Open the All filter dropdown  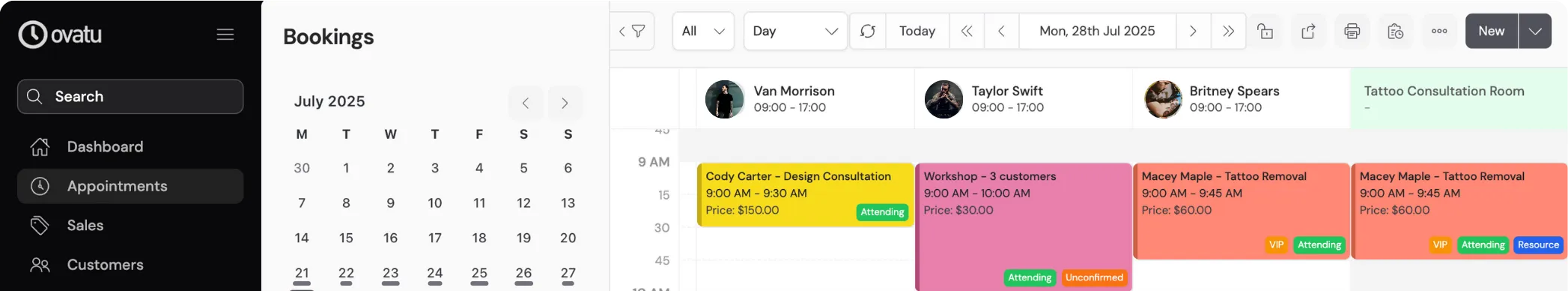[703, 31]
